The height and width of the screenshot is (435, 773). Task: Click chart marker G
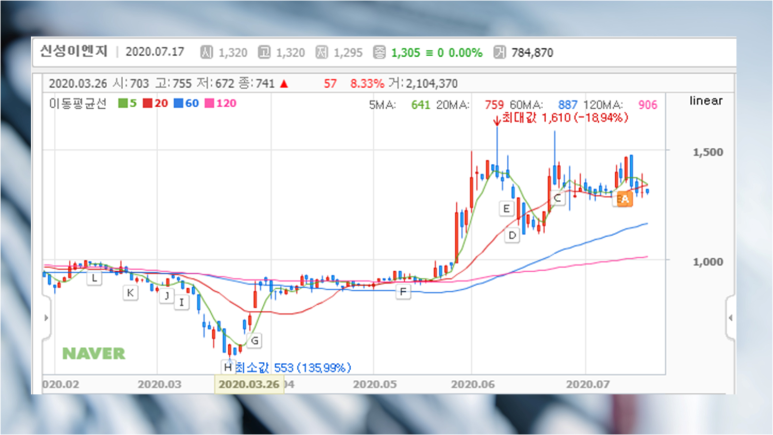(x=254, y=340)
